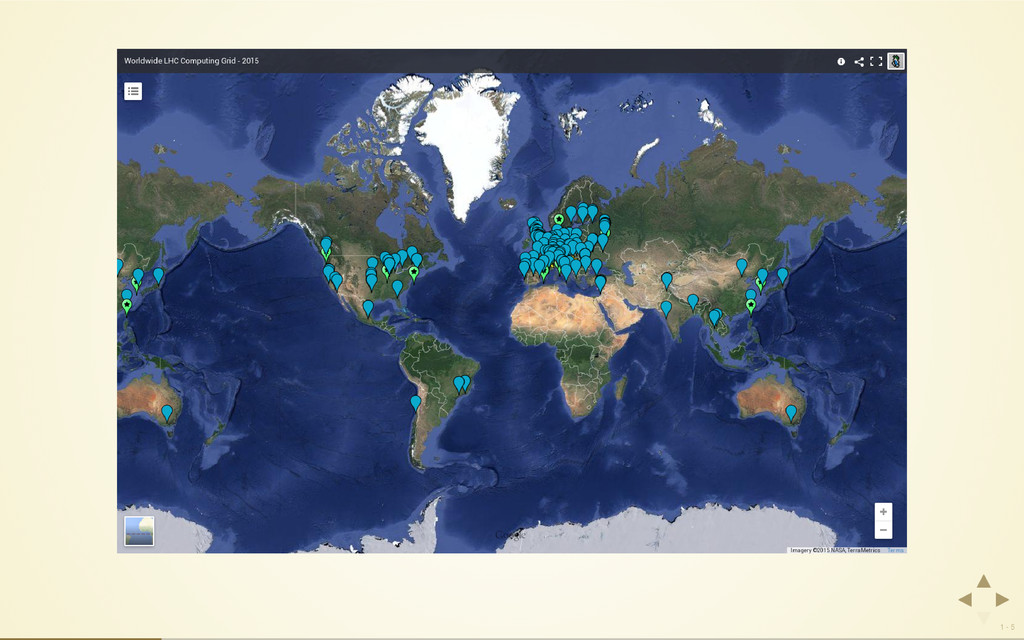
Task: Click the slide progress bar at bottom
Action: tap(512, 638)
